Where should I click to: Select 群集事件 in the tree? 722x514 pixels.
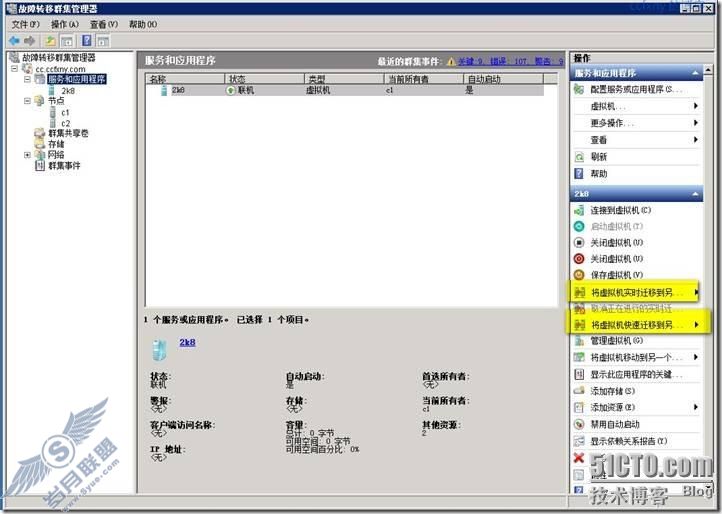coord(64,165)
